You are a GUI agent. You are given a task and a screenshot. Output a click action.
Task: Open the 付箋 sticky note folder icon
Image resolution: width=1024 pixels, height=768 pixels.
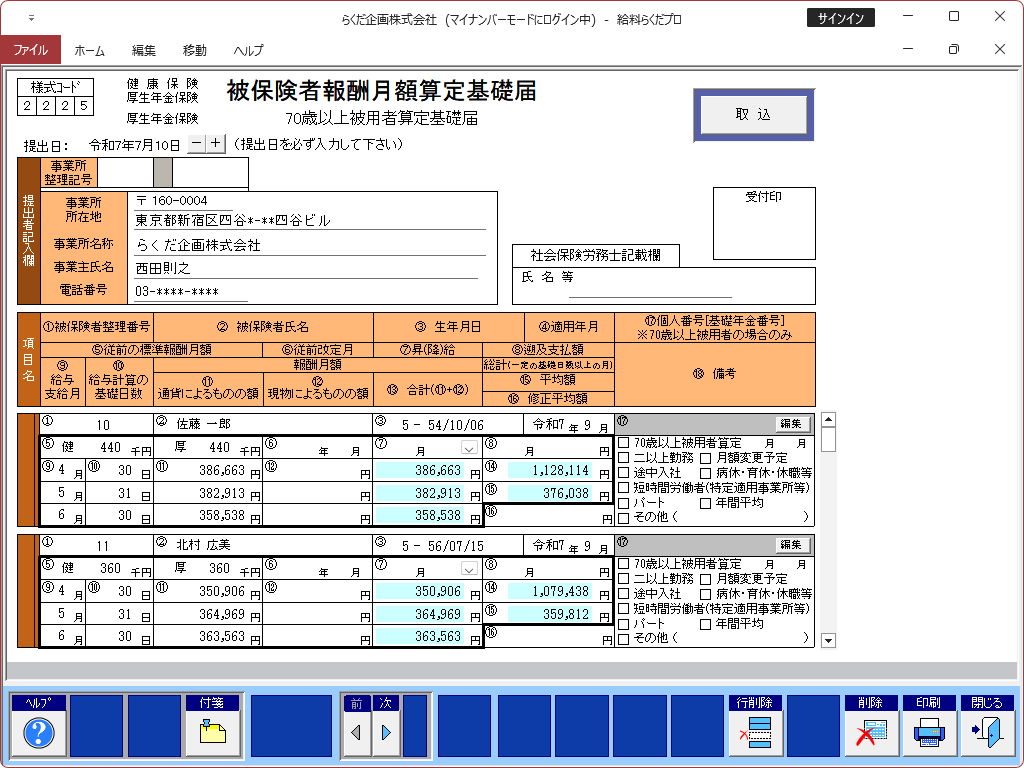[x=212, y=733]
